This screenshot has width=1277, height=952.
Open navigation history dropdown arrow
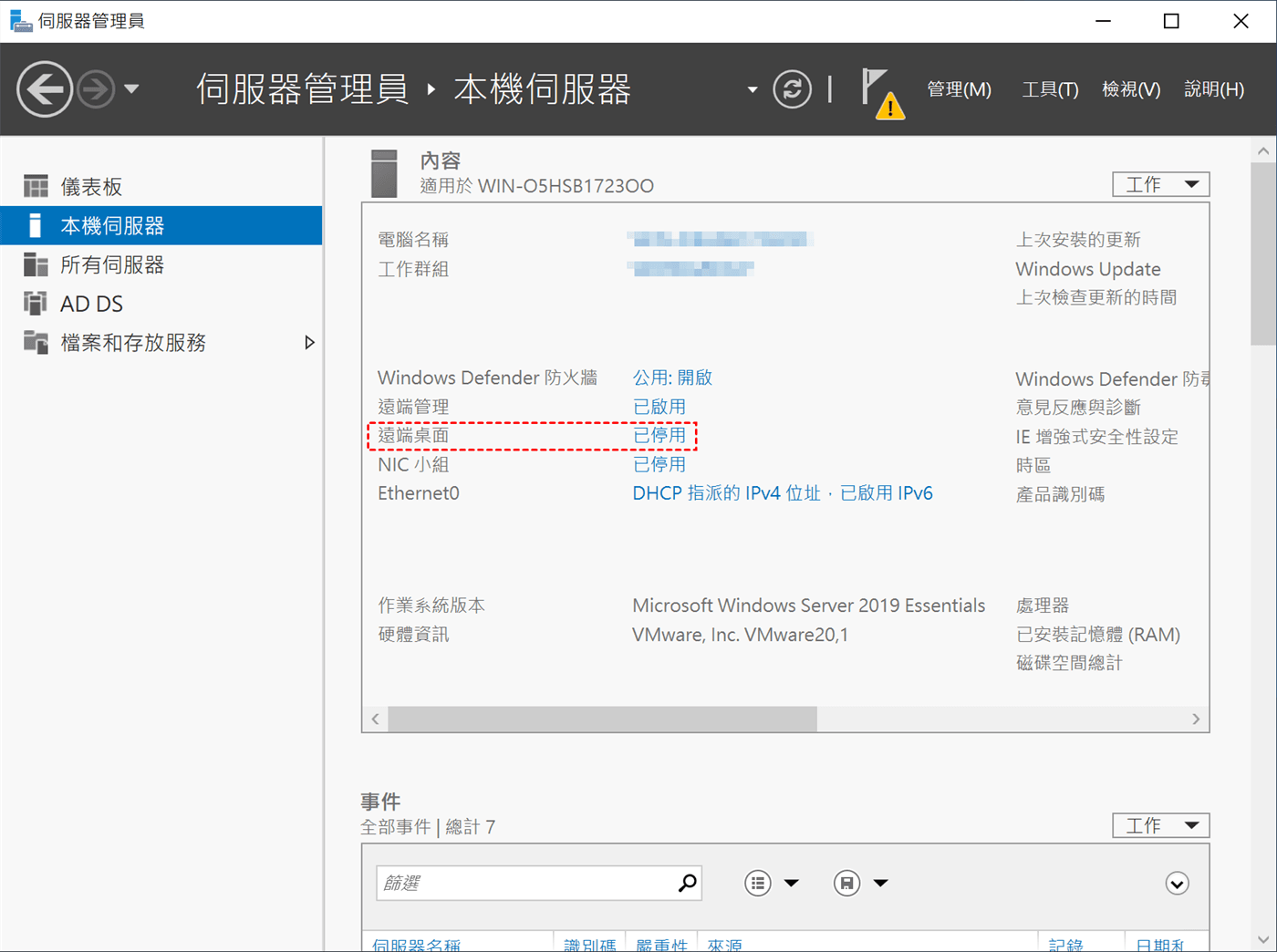coord(131,89)
